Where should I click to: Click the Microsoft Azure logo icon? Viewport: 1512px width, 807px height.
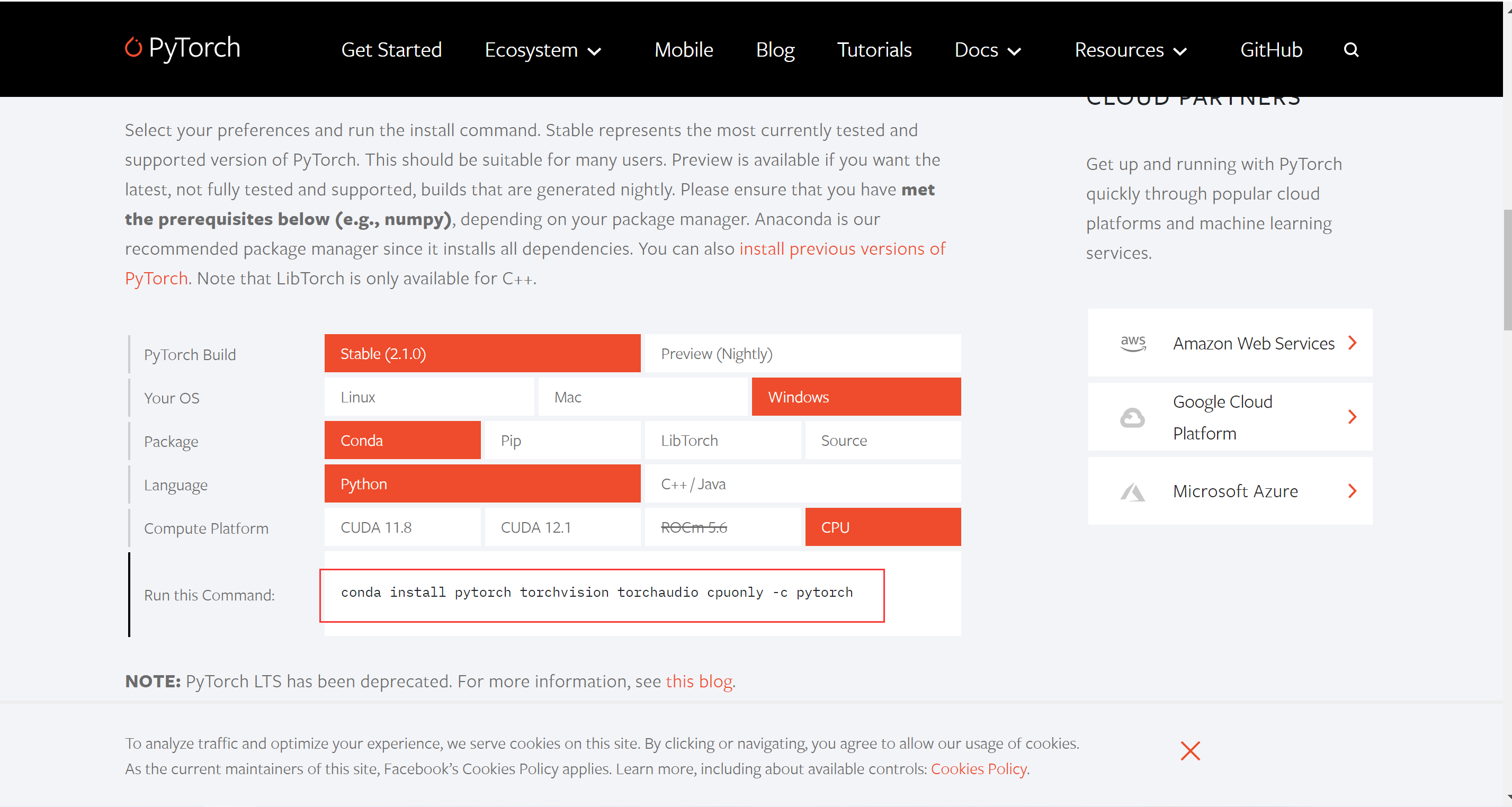click(x=1132, y=492)
